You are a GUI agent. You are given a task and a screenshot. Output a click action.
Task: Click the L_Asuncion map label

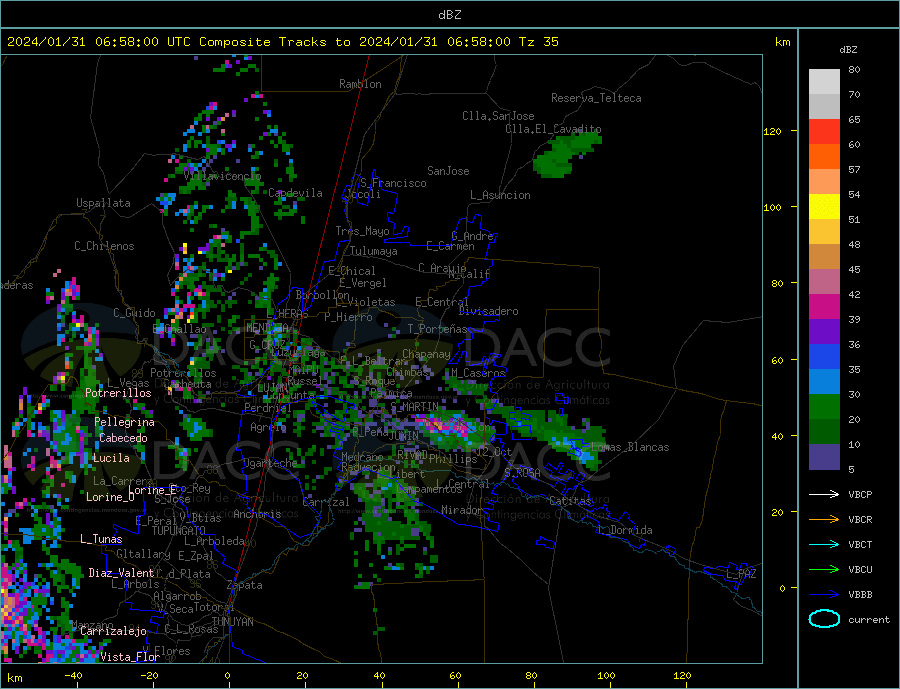(500, 195)
